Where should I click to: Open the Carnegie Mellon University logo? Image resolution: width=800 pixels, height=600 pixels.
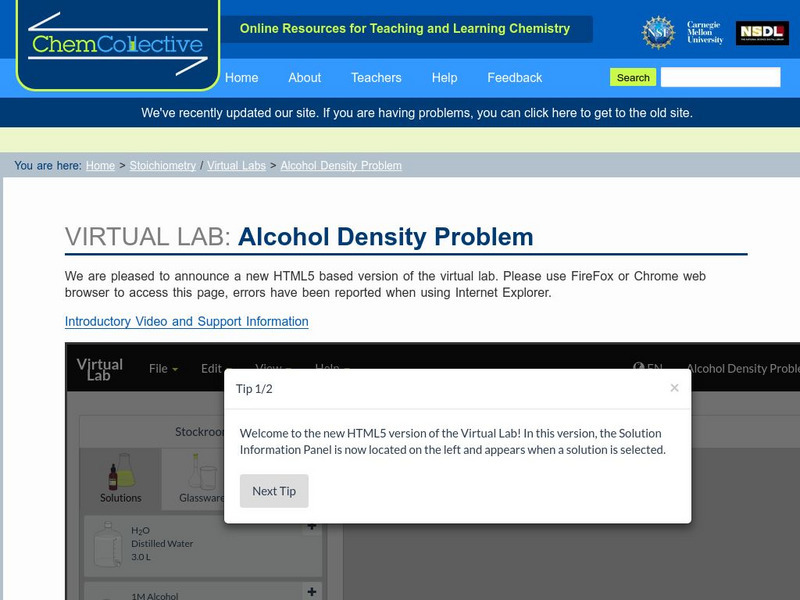[705, 33]
